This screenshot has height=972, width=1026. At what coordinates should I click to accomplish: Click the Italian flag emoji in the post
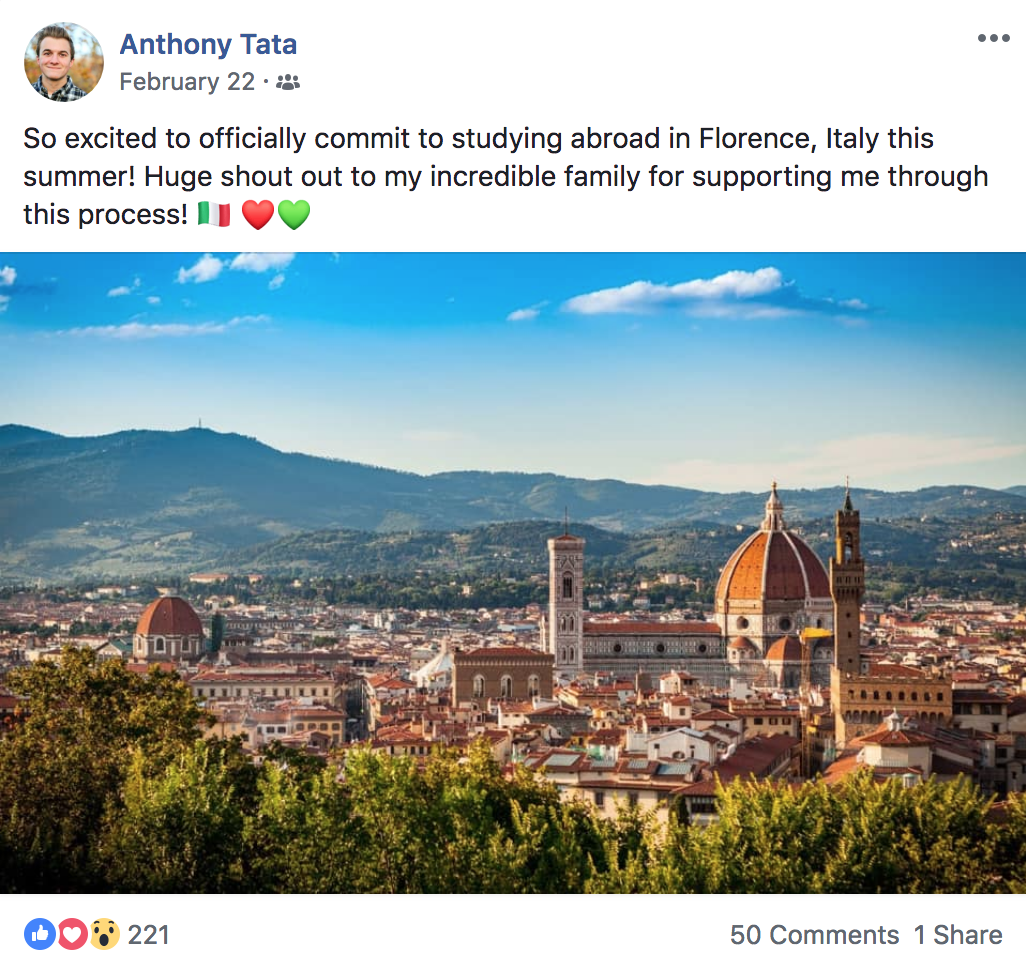point(214,214)
